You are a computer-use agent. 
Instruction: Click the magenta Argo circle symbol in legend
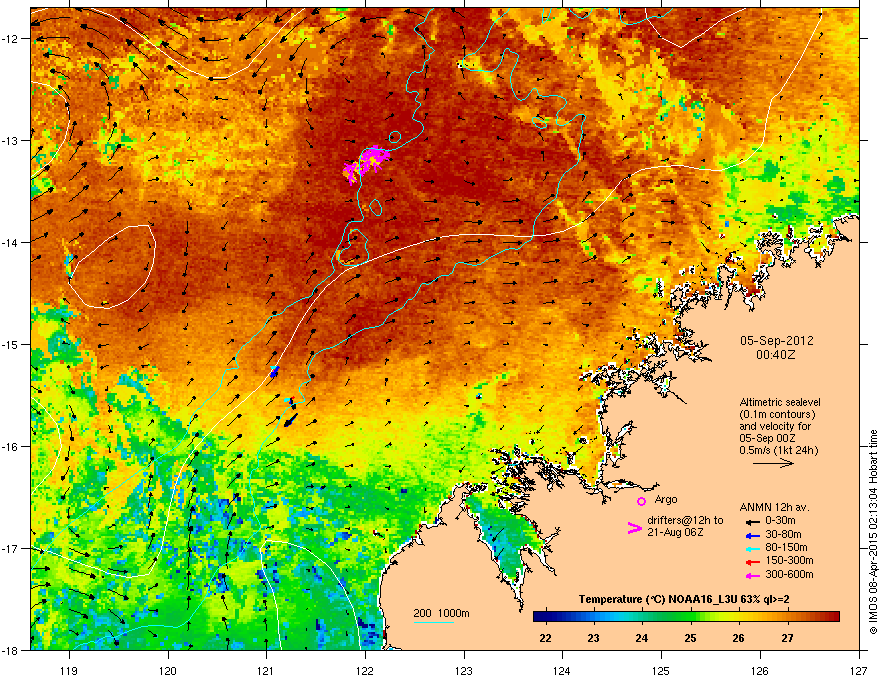pyautogui.click(x=641, y=501)
